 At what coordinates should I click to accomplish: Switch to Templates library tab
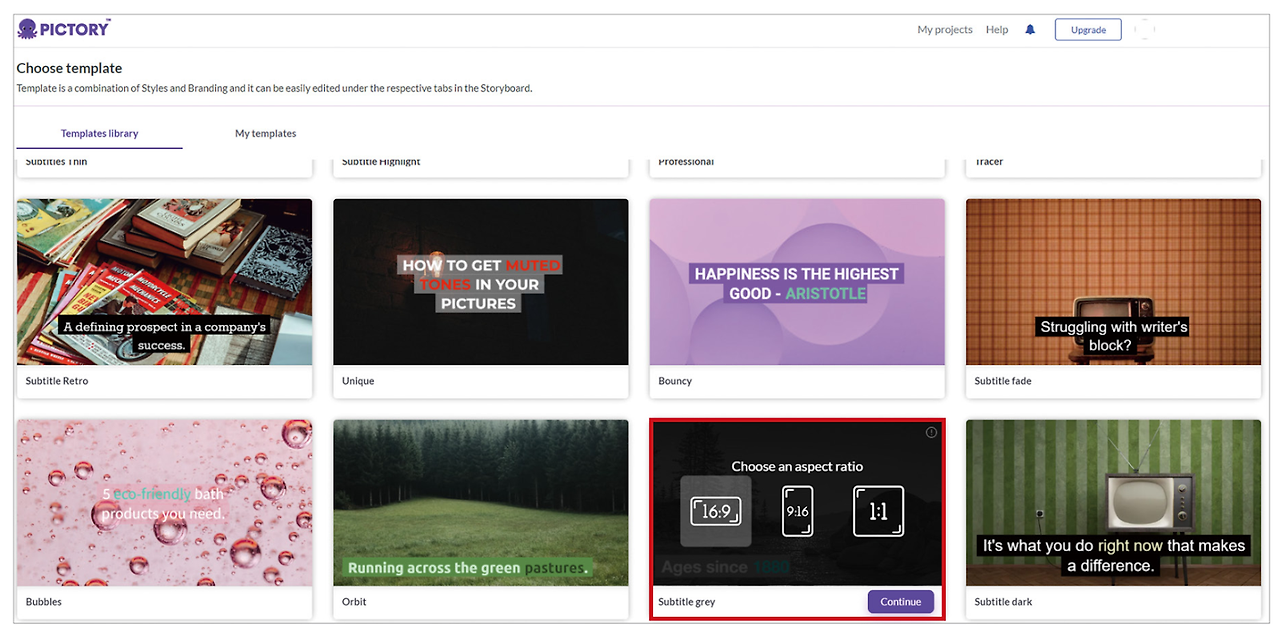coord(99,133)
